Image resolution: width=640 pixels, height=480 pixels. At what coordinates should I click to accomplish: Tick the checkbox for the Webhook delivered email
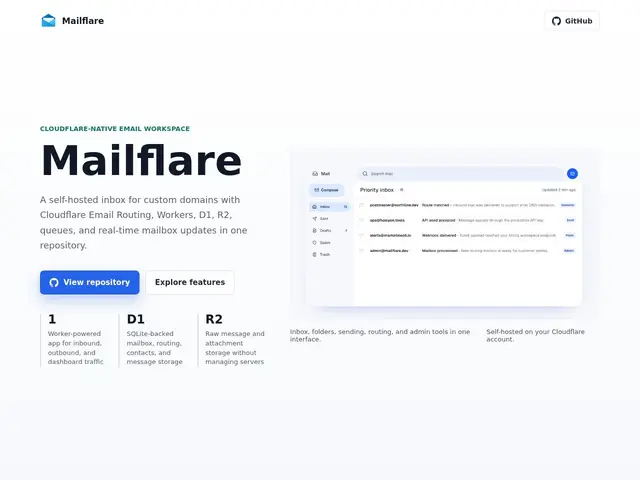click(x=362, y=236)
